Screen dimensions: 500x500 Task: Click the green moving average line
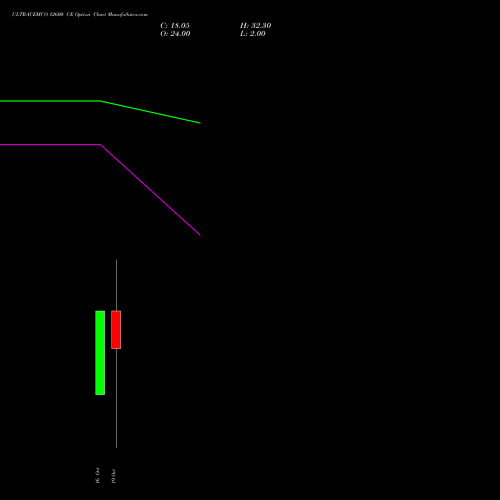point(100,101)
